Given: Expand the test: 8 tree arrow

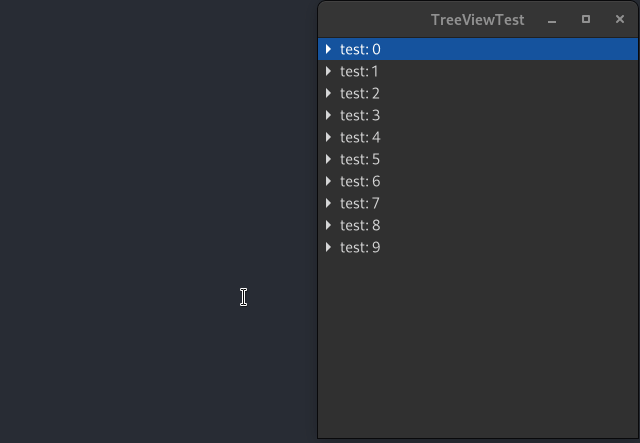Looking at the screenshot, I should pyautogui.click(x=329, y=225).
